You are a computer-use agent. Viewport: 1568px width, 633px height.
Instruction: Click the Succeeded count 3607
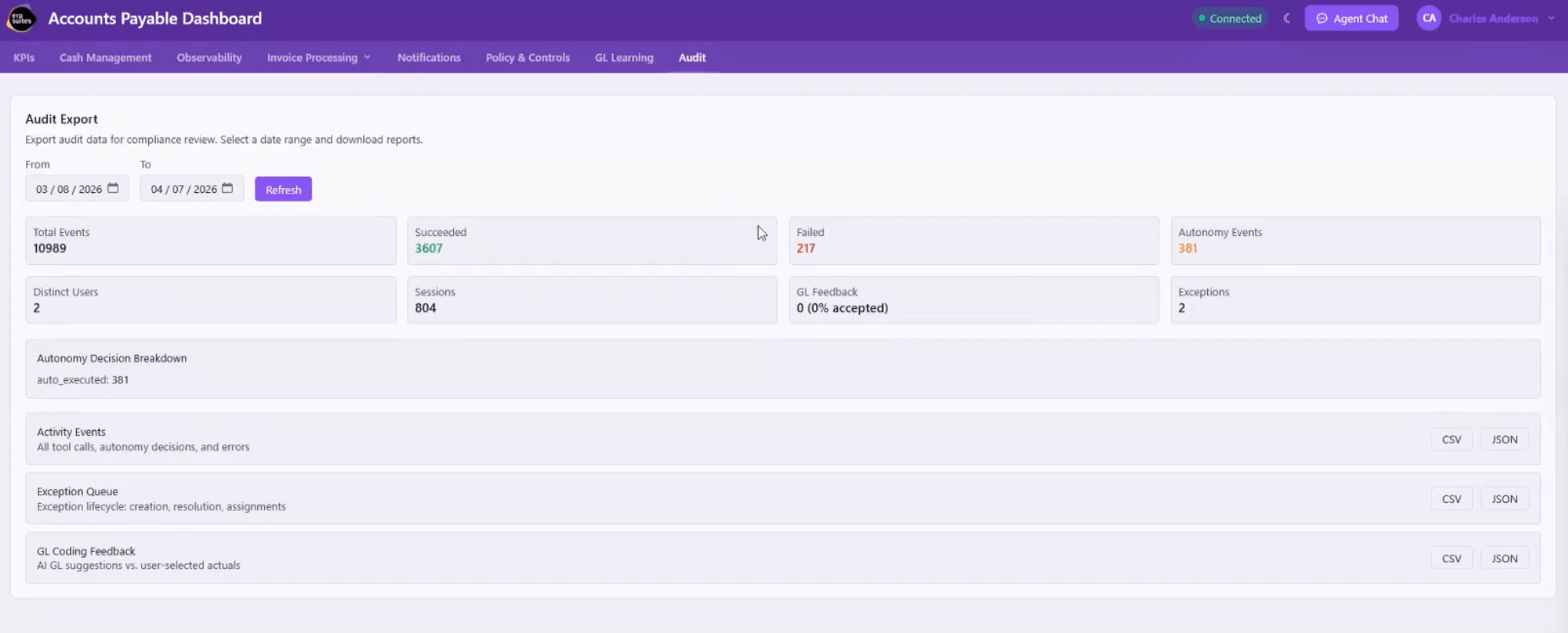(428, 248)
